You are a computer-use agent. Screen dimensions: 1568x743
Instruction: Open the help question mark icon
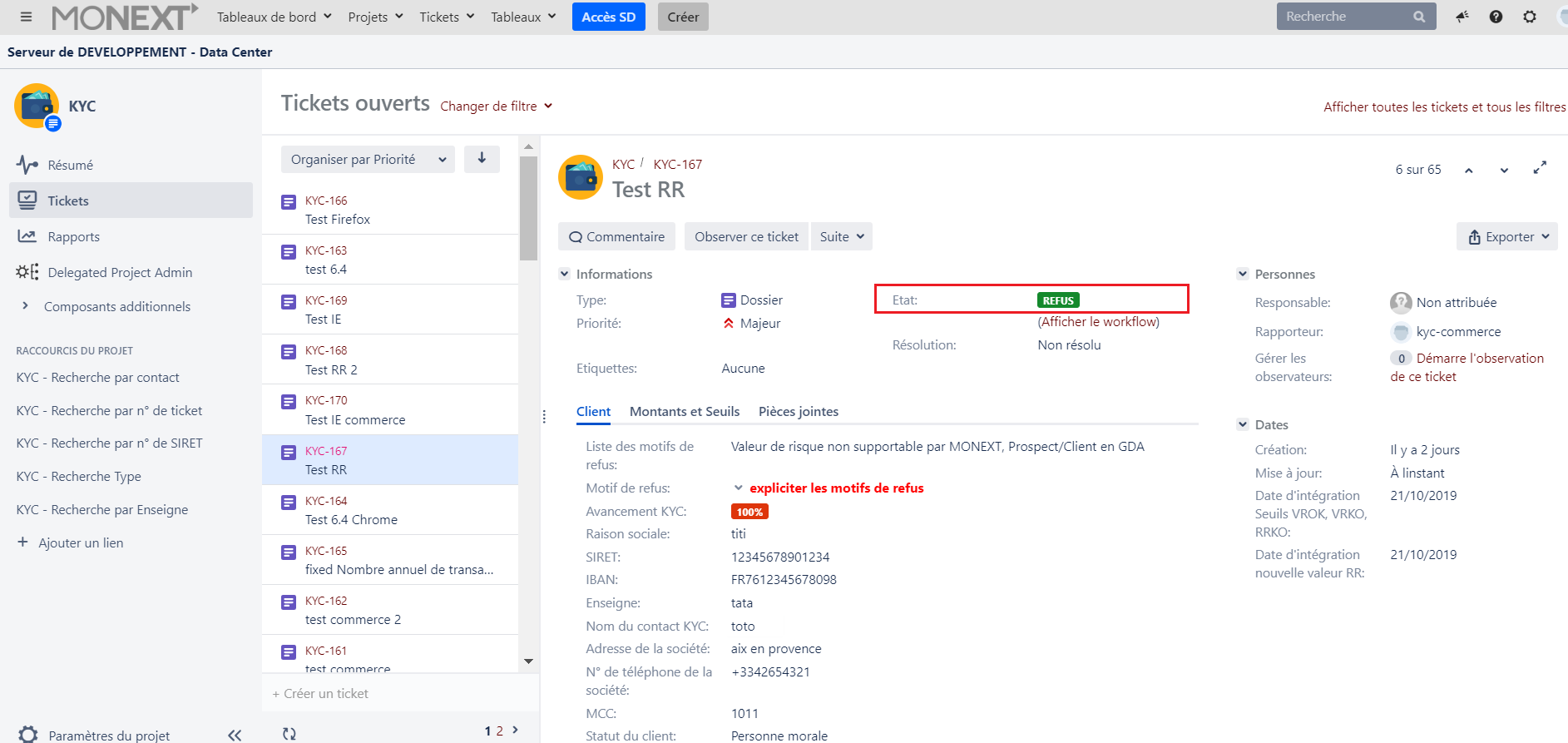[x=1496, y=17]
